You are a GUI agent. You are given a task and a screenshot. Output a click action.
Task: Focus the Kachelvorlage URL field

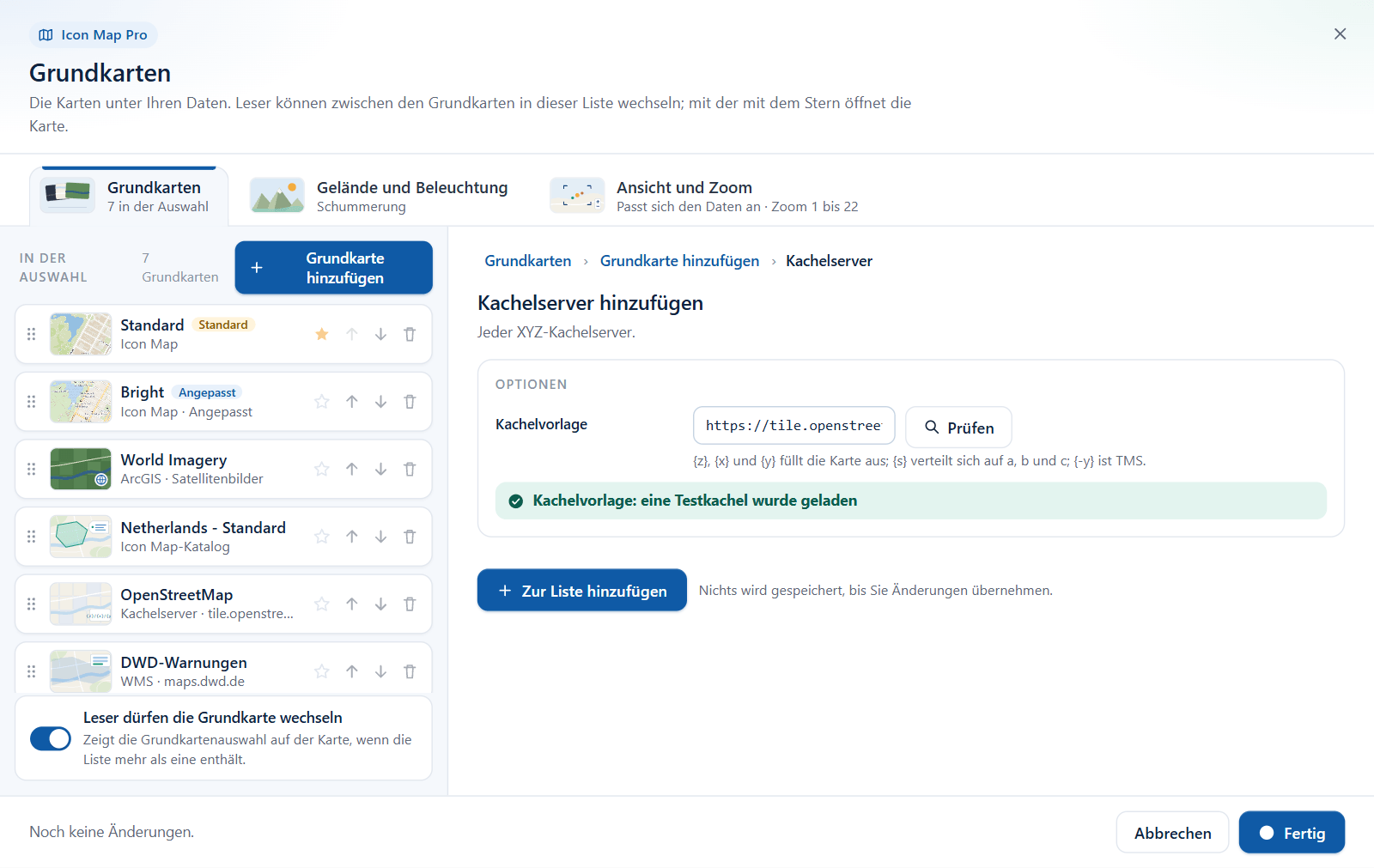794,426
